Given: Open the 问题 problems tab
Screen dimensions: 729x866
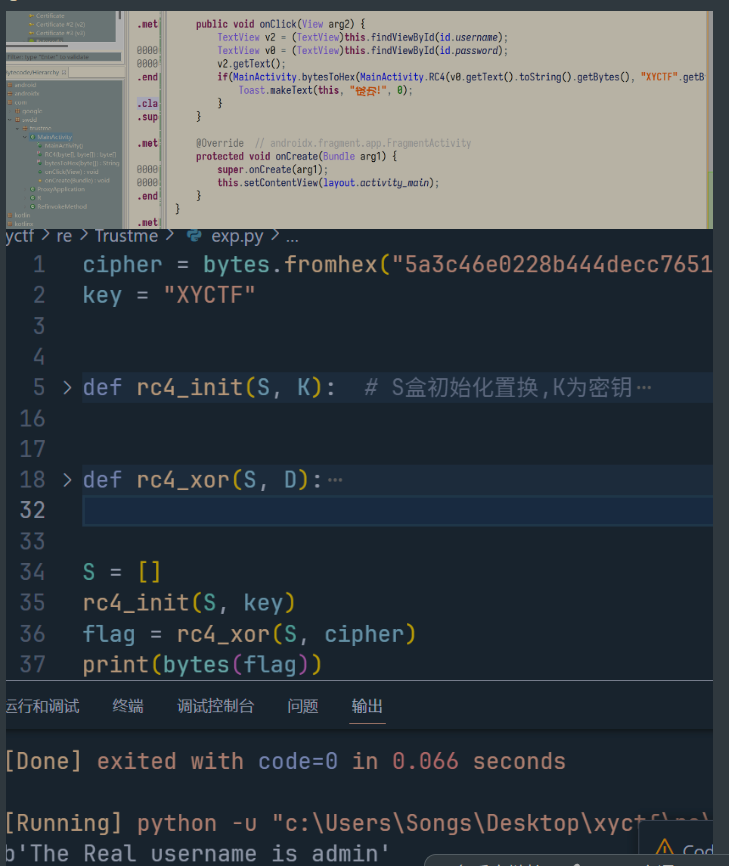Looking at the screenshot, I should pyautogui.click(x=302, y=706).
